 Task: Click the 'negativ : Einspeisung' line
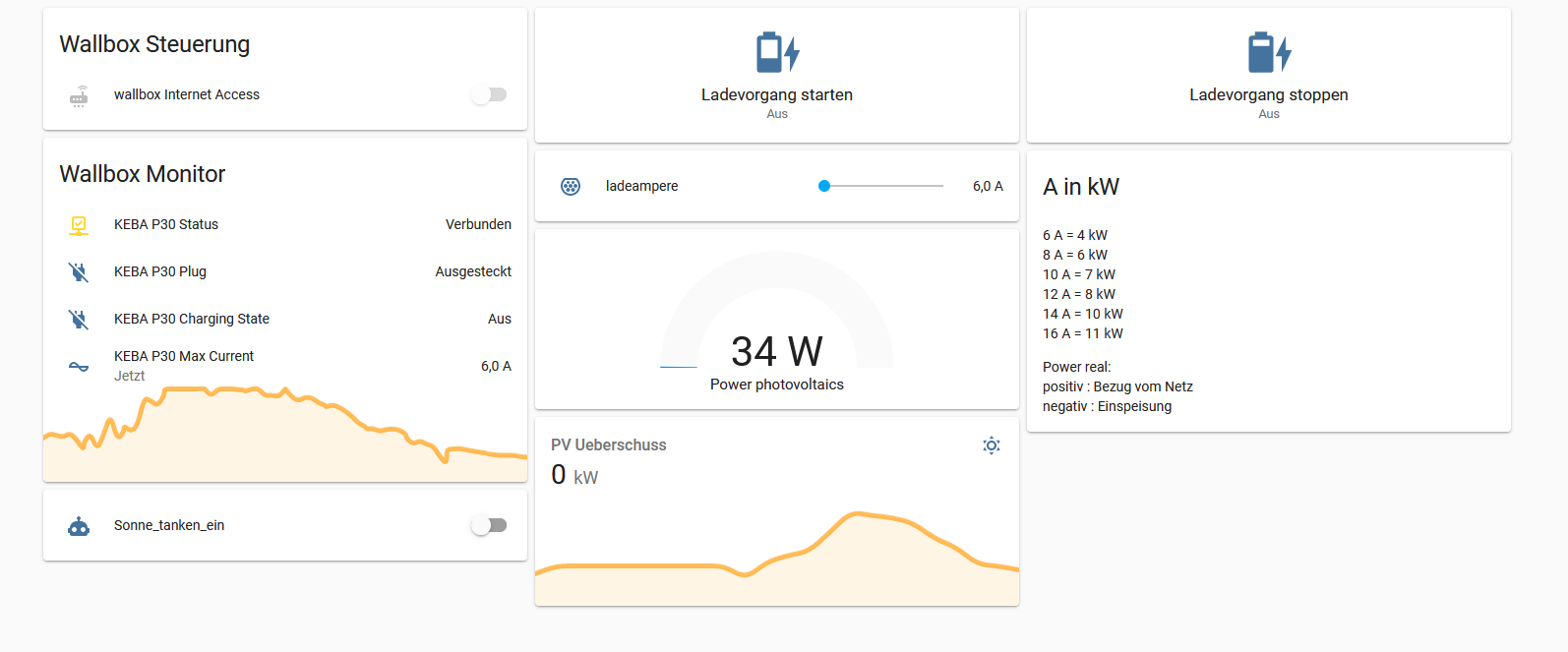(1108, 407)
